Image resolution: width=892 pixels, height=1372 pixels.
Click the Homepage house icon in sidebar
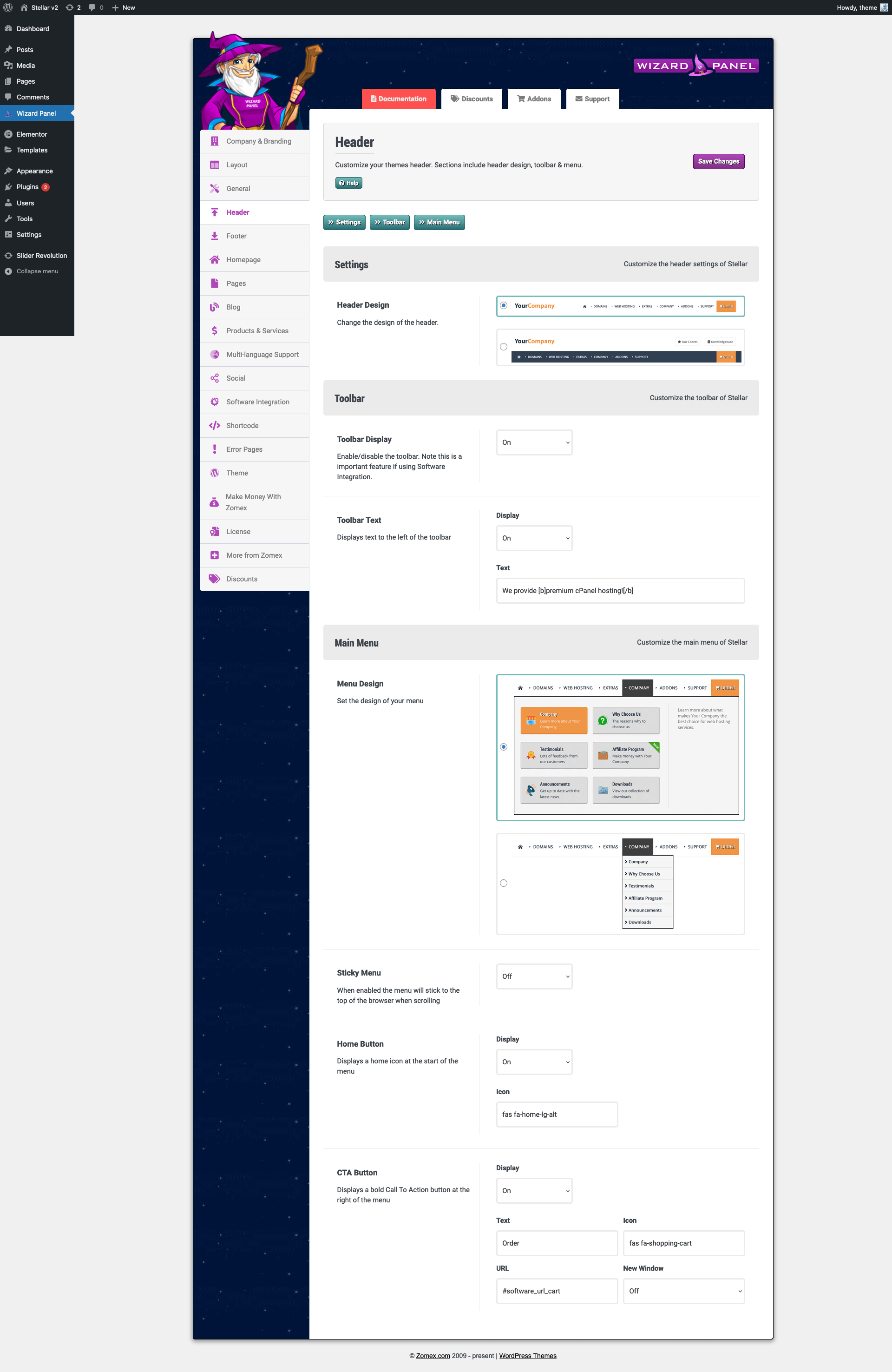click(214, 259)
